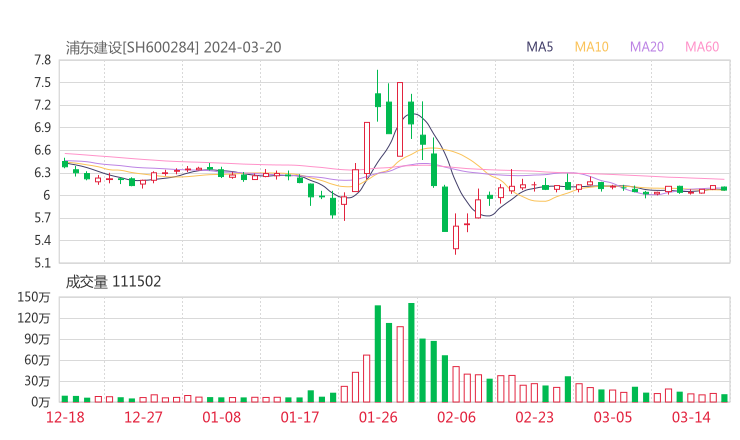Click the chart title 浦东建设[SH600284] 2024-03-20
Image resolution: width=740 pixels, height=440 pixels.
point(173,48)
